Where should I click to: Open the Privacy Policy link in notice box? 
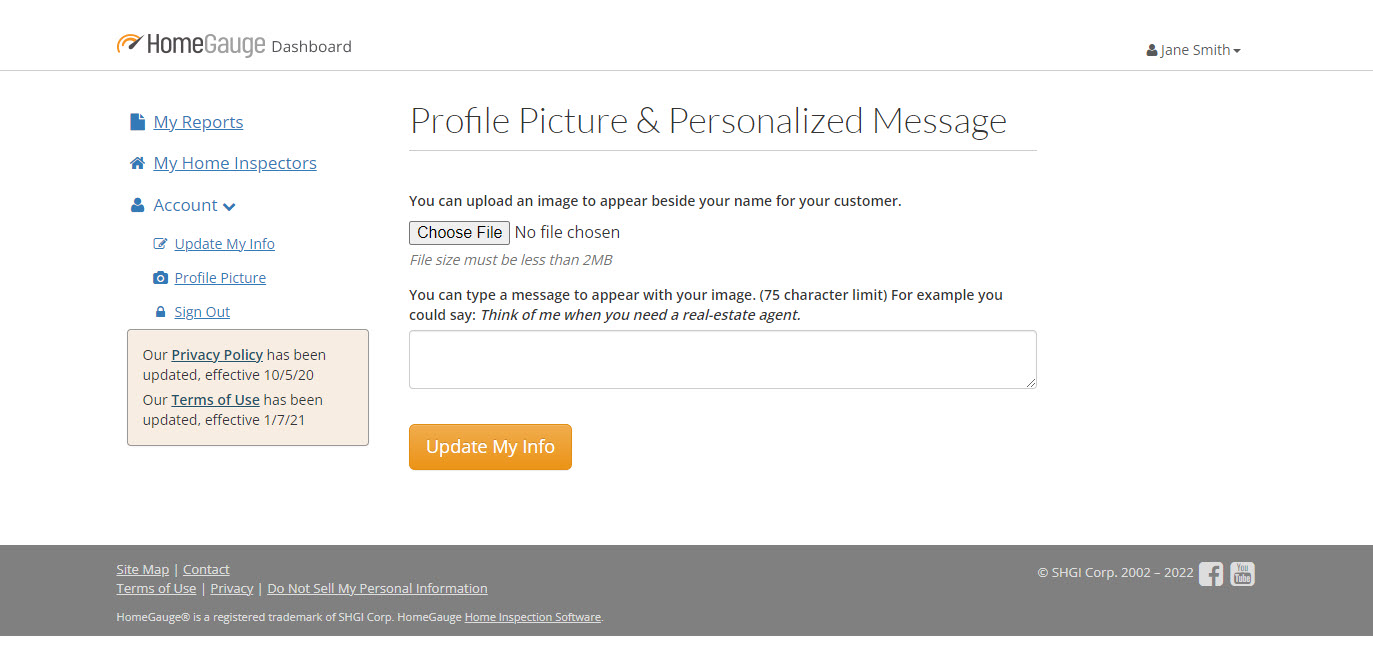(217, 355)
